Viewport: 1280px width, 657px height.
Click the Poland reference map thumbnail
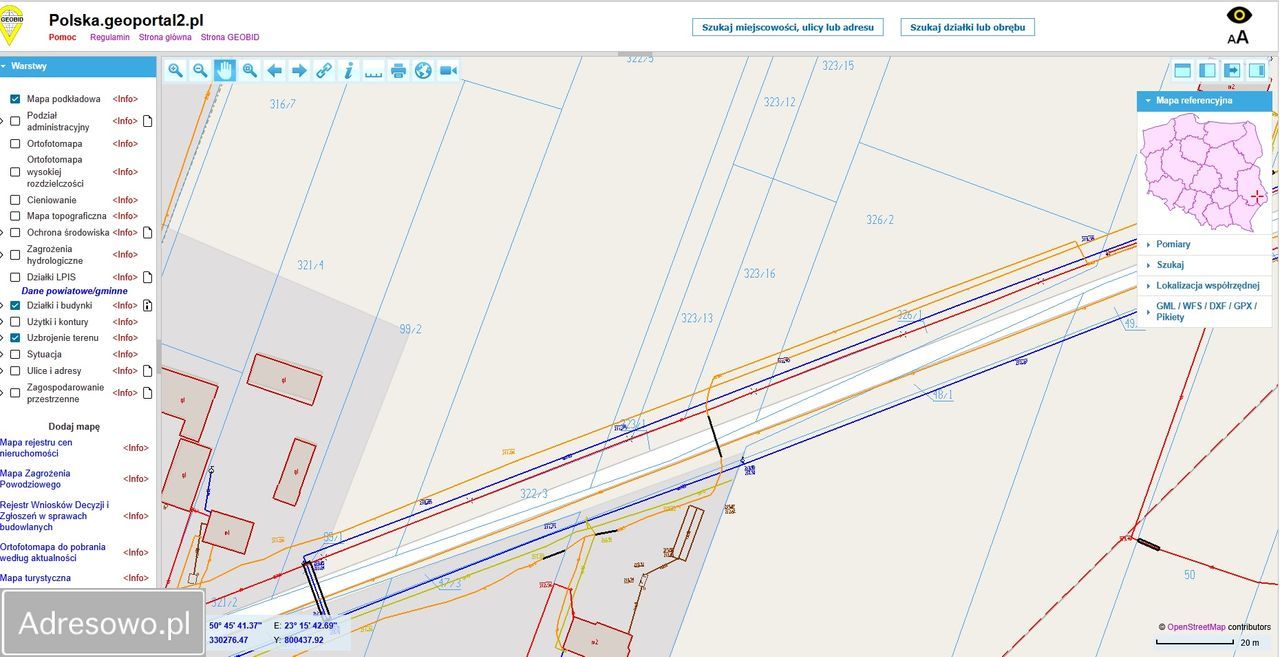coord(1204,172)
